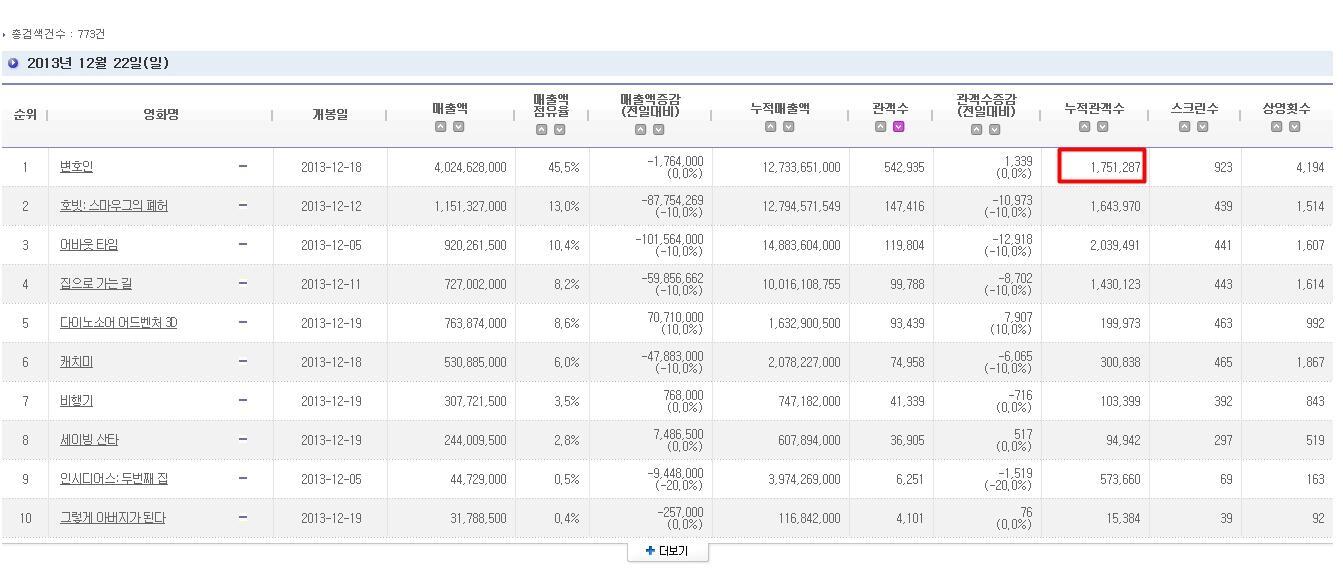The height and width of the screenshot is (579, 1343).
Task: Click the 순위 column header
Action: 25,115
